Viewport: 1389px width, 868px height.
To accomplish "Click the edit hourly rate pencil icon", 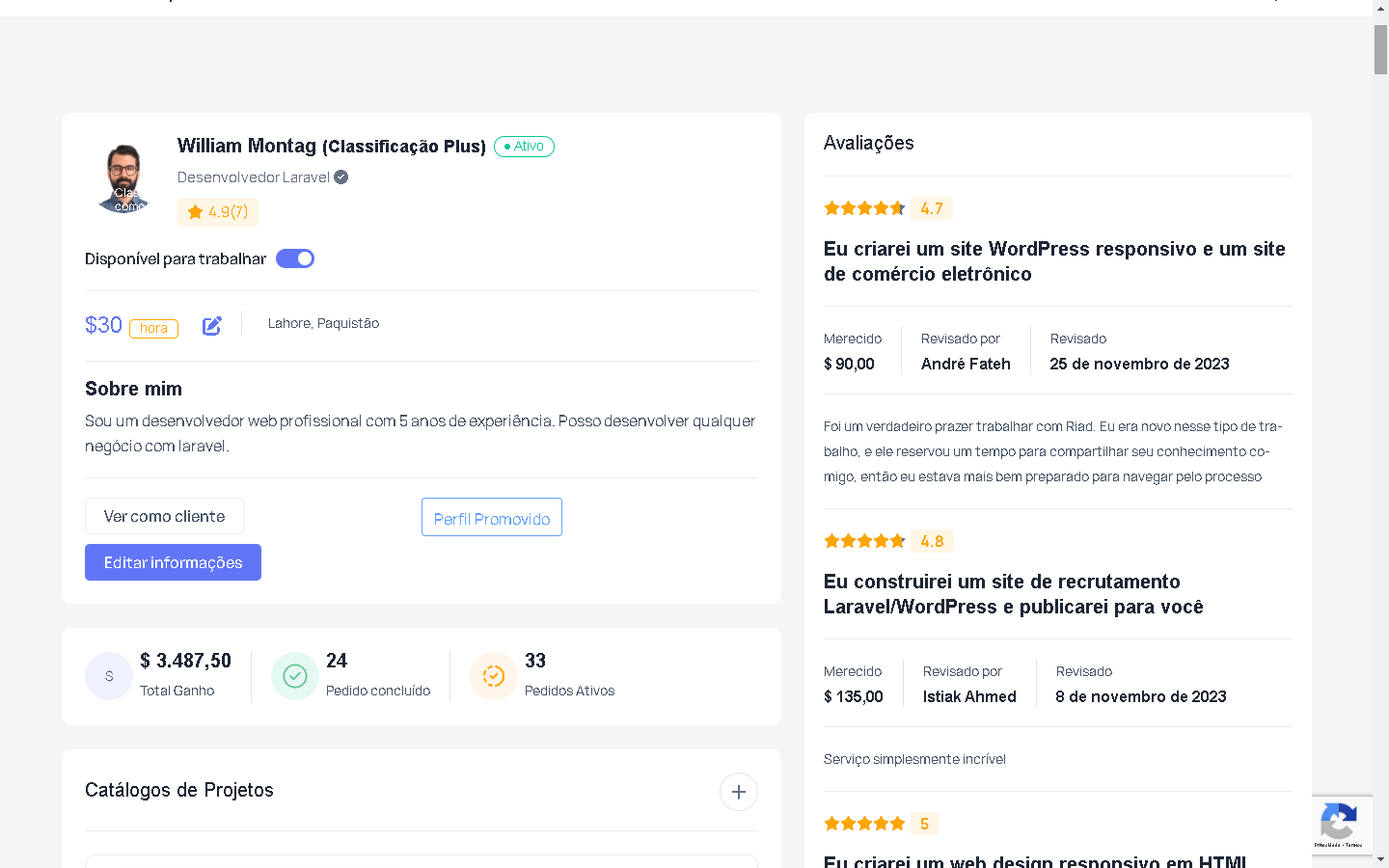I will 212,326.
